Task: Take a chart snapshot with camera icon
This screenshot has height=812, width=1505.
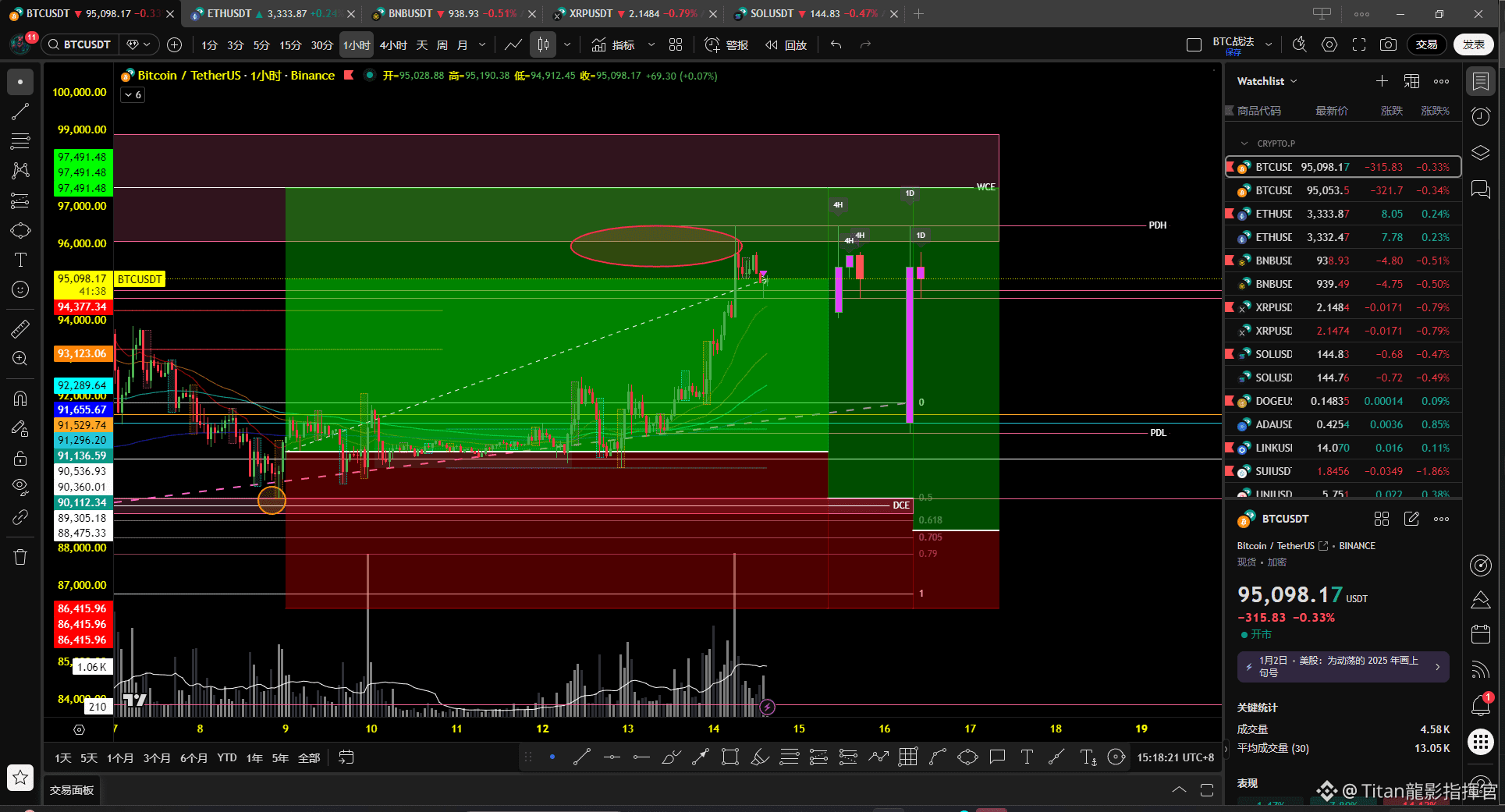Action: (x=1388, y=45)
